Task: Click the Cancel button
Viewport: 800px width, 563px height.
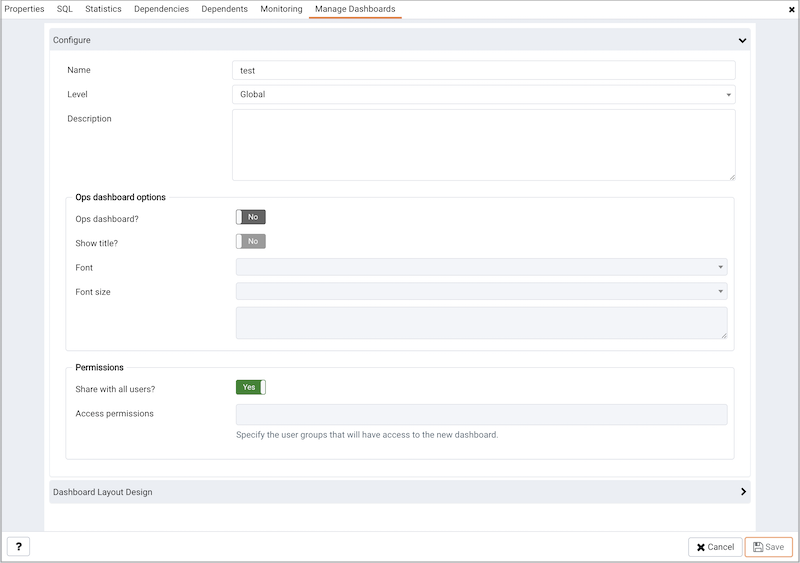Action: tap(715, 547)
